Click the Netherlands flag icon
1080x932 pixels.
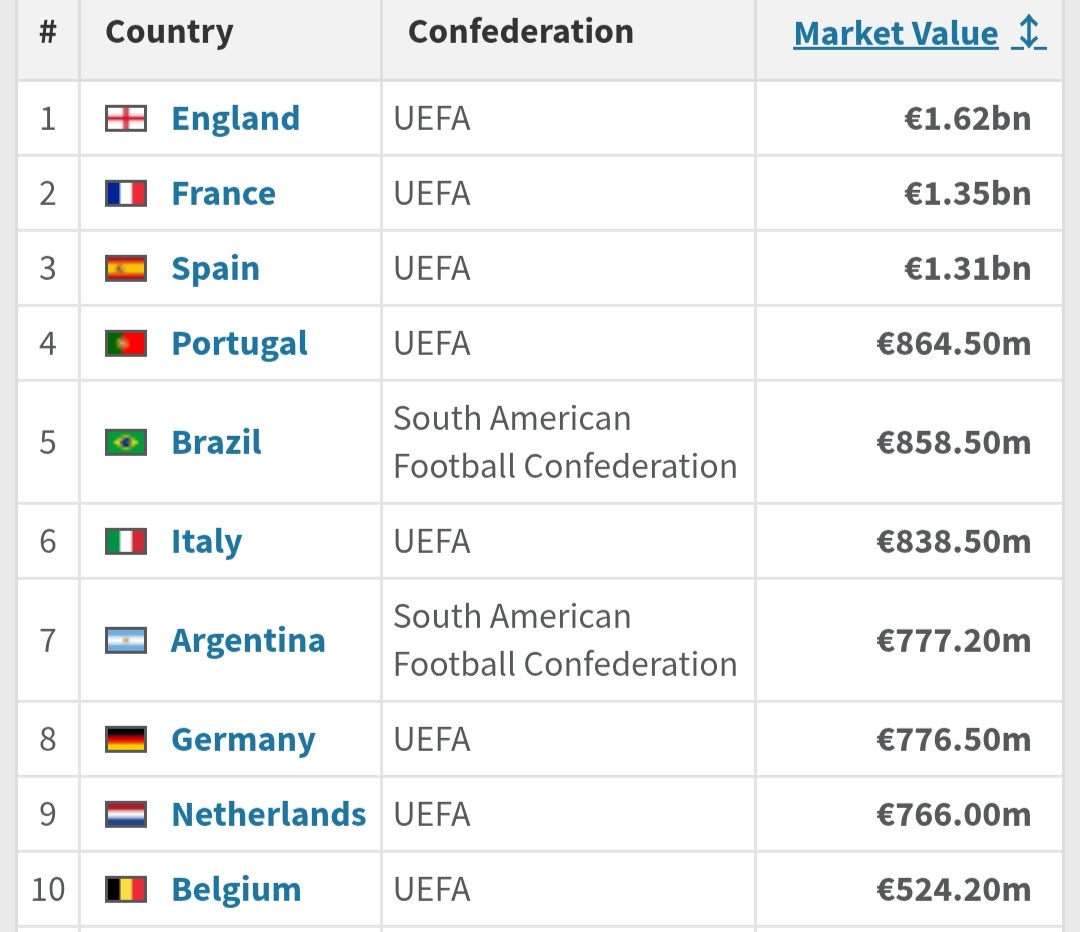(x=126, y=815)
